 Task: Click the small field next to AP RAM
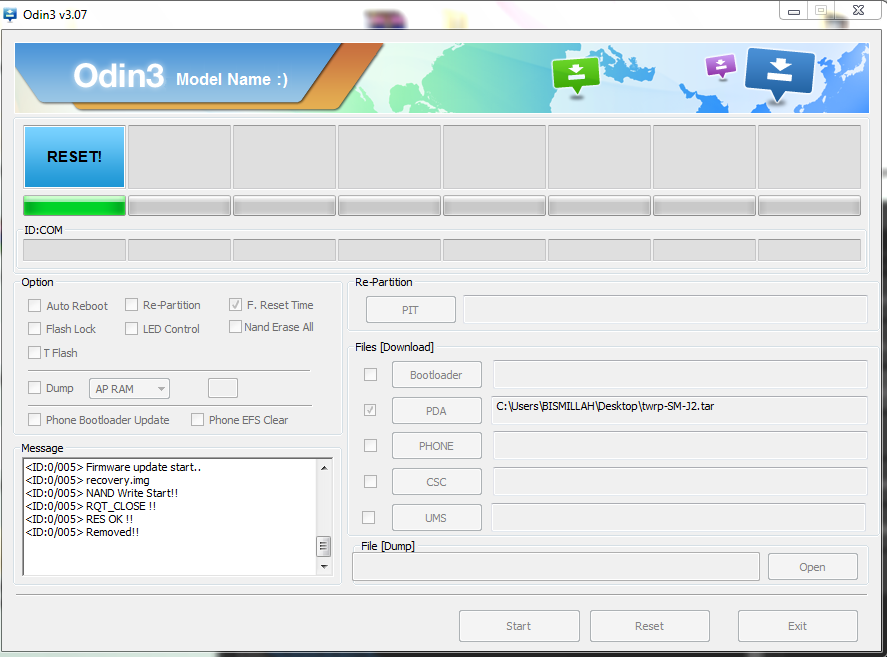(223, 388)
